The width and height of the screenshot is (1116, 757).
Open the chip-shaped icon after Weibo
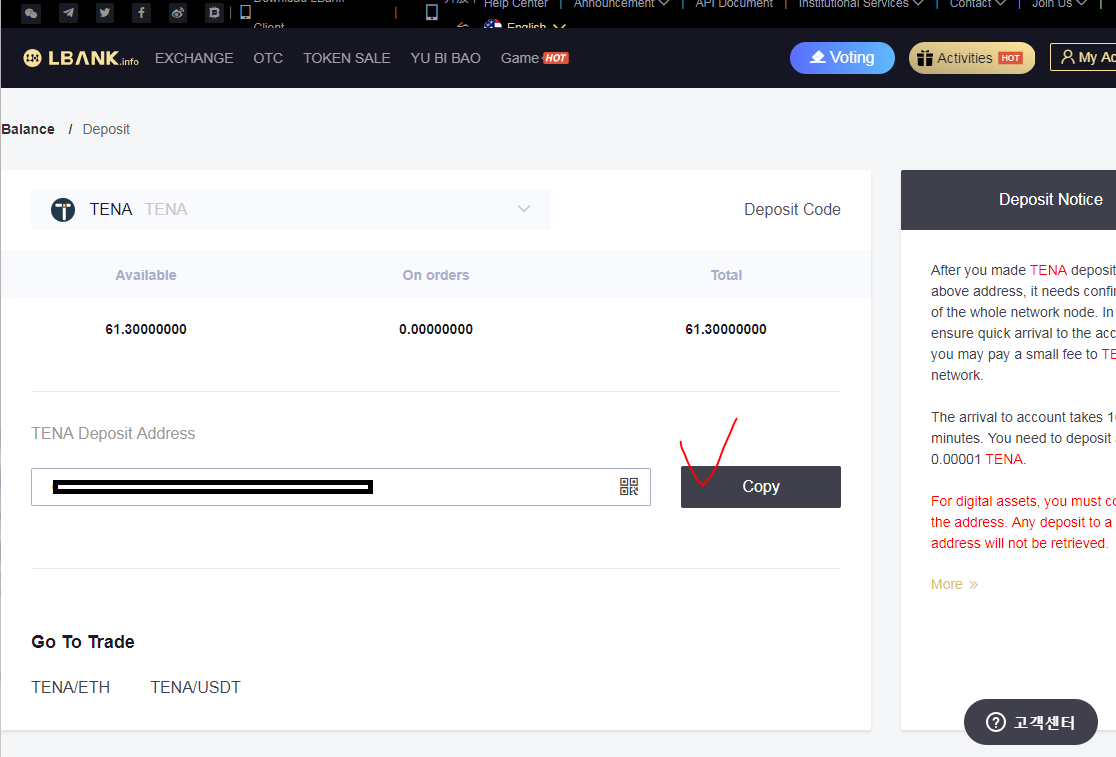(x=214, y=13)
